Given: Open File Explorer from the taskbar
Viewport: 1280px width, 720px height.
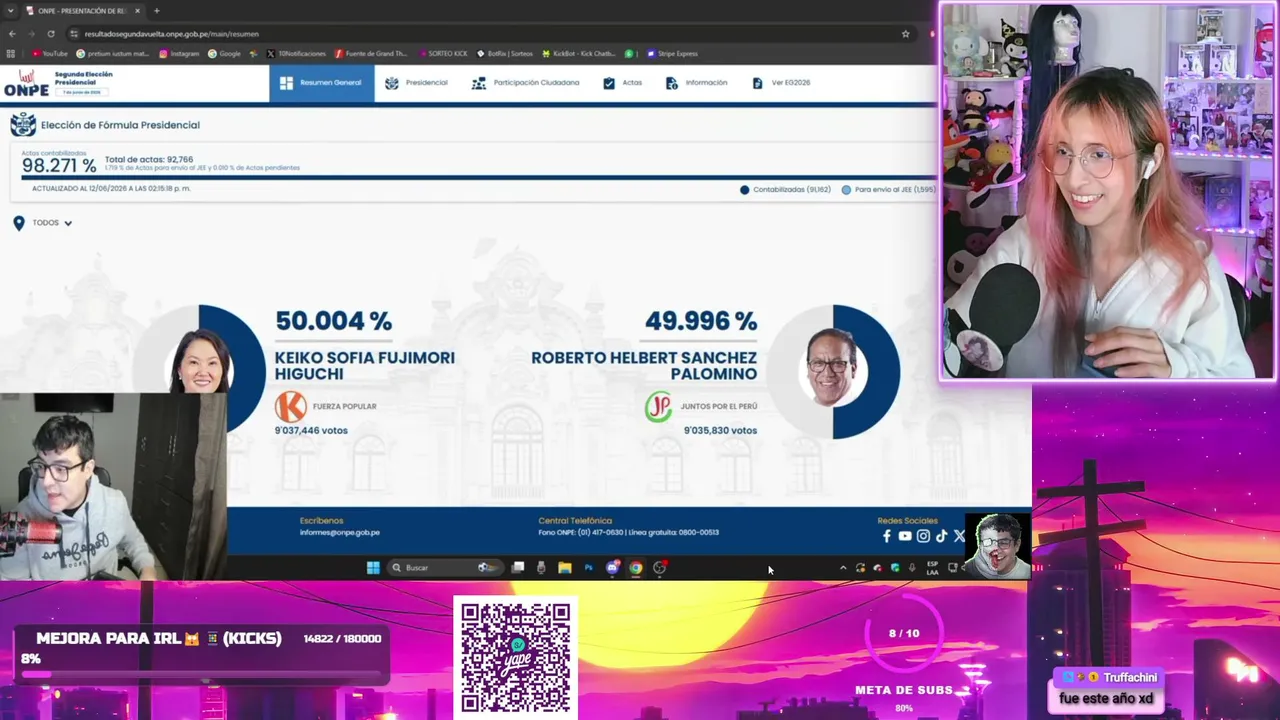Looking at the screenshot, I should (564, 568).
